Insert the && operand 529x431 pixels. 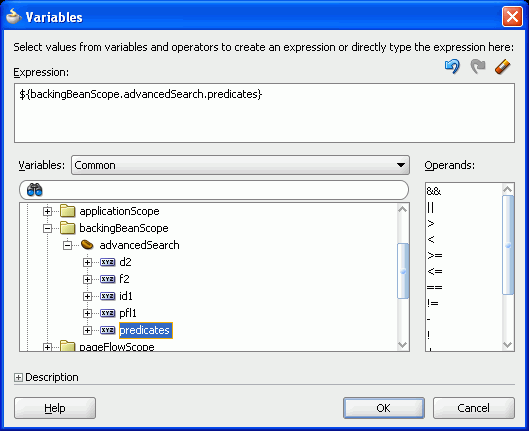(x=434, y=191)
